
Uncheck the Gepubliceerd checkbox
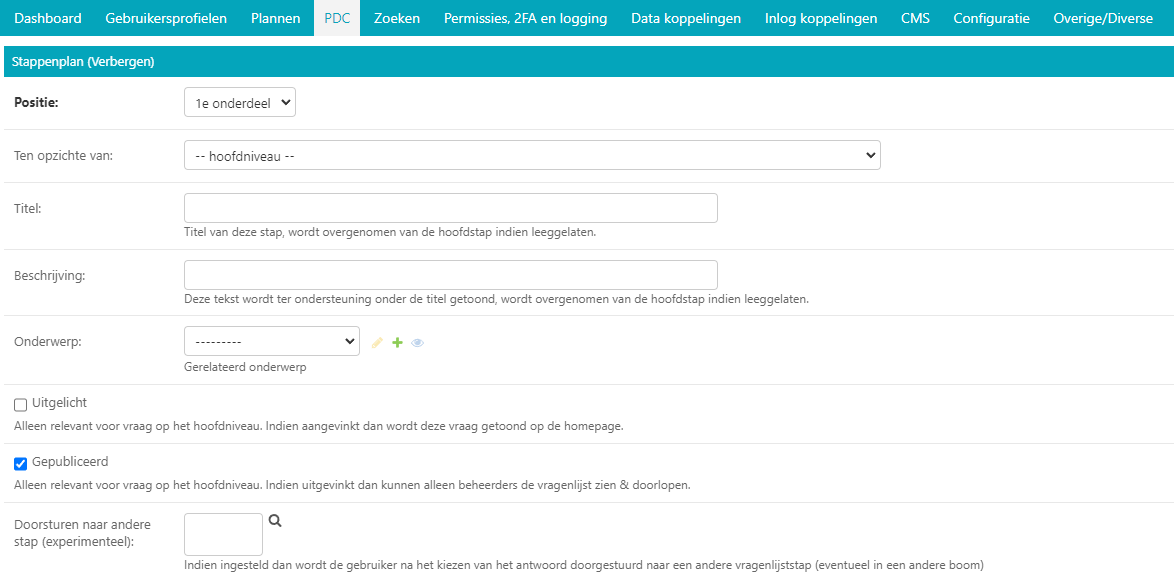click(20, 463)
